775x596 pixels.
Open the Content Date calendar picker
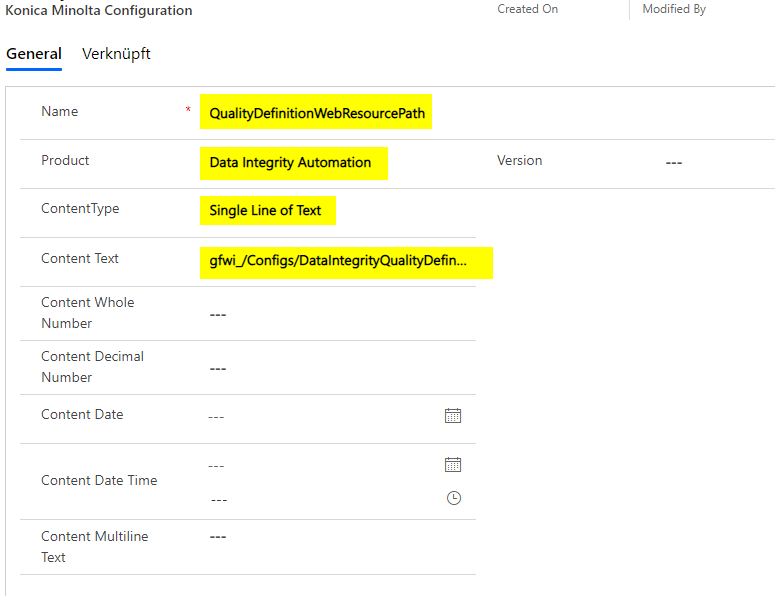tap(453, 416)
